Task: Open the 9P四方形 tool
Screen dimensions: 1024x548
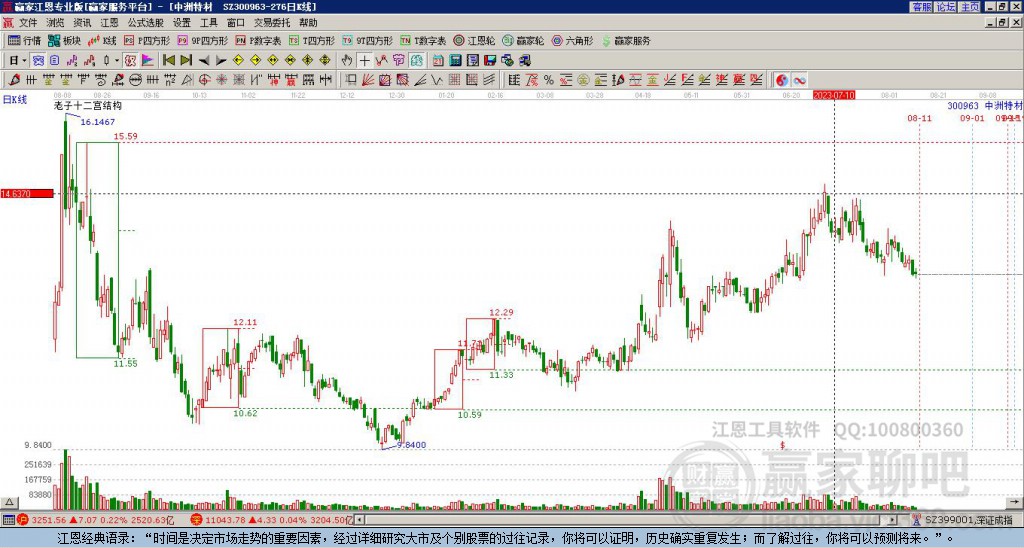Action: [x=202, y=40]
